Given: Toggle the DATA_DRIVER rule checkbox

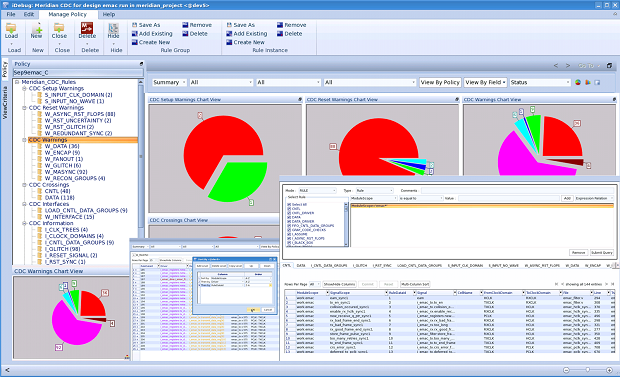Looking at the screenshot, I should (x=289, y=222).
